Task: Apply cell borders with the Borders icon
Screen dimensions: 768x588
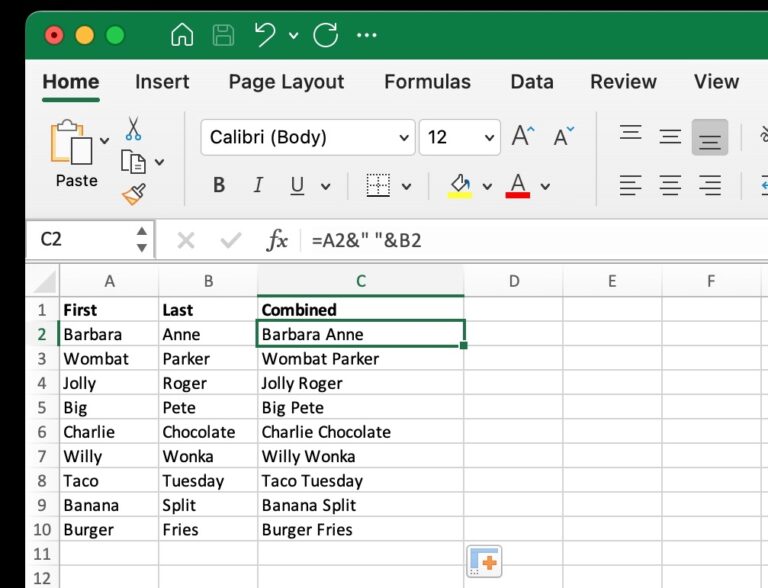Action: [378, 185]
